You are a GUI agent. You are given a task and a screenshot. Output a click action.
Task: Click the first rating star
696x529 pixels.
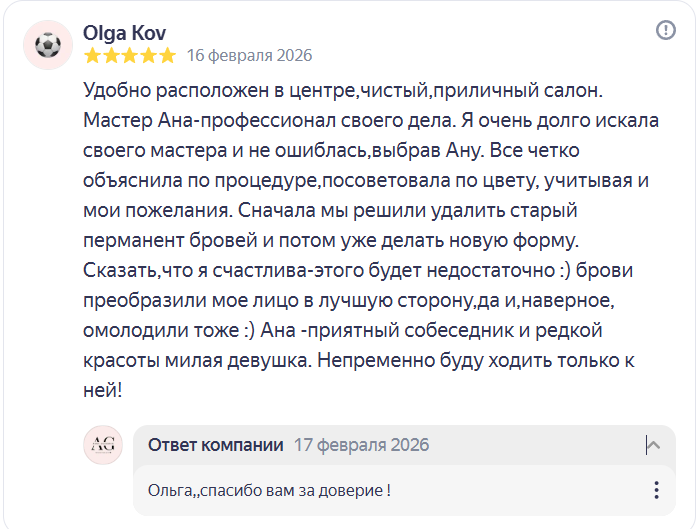coord(93,55)
